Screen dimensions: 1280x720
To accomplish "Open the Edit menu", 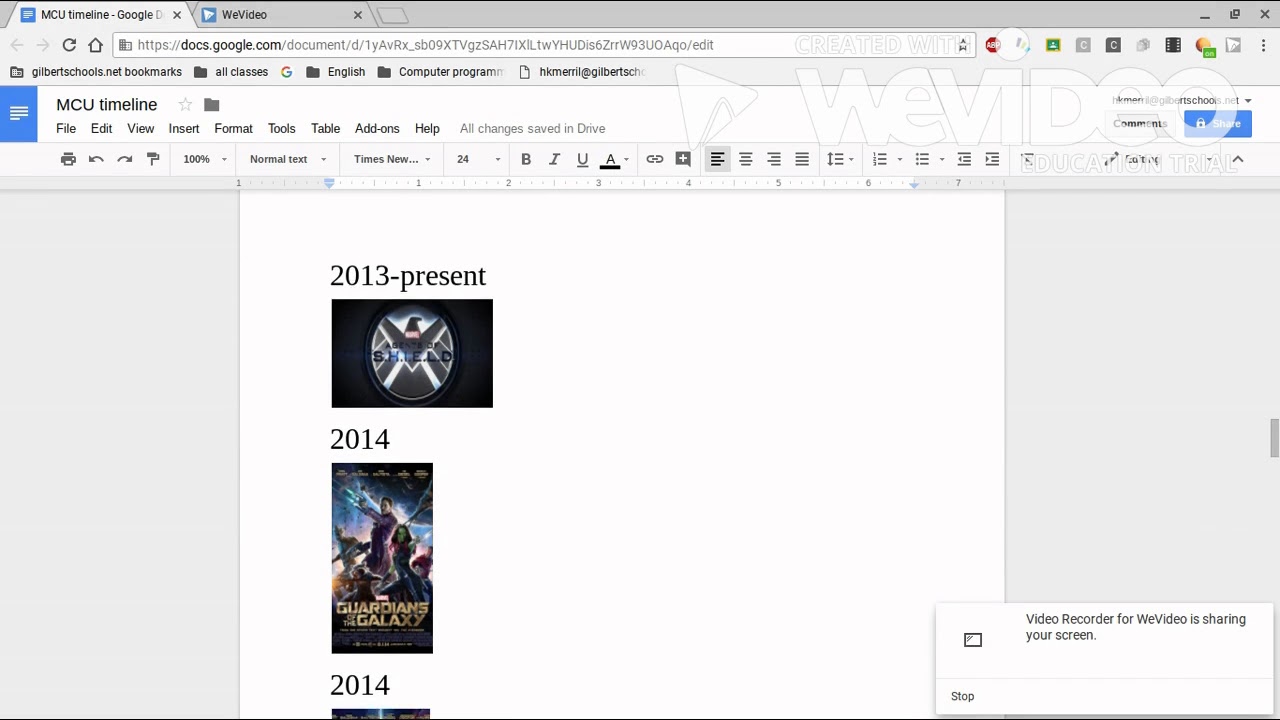I will (101, 128).
